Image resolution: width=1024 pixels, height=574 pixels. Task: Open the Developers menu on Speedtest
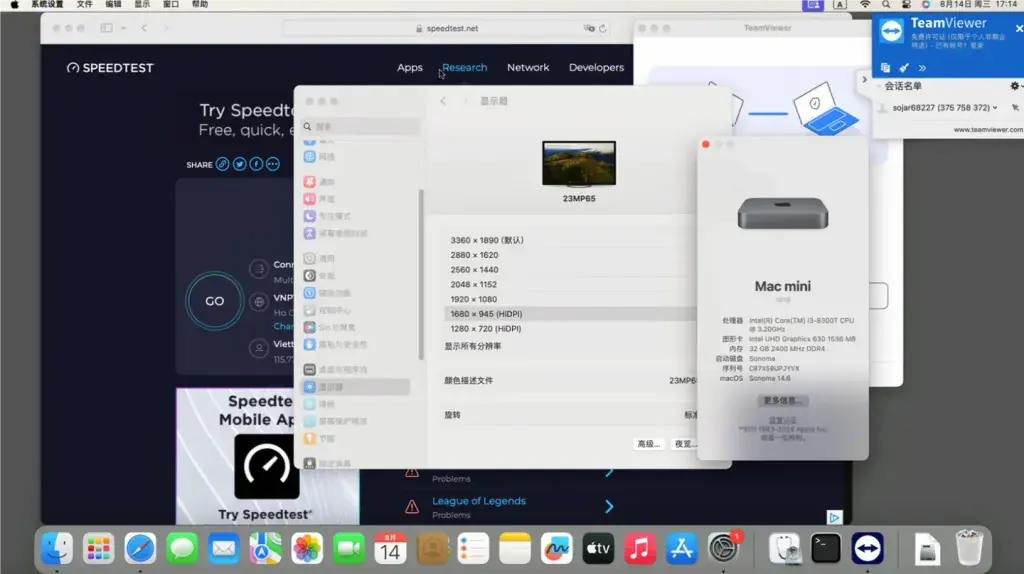(x=596, y=67)
